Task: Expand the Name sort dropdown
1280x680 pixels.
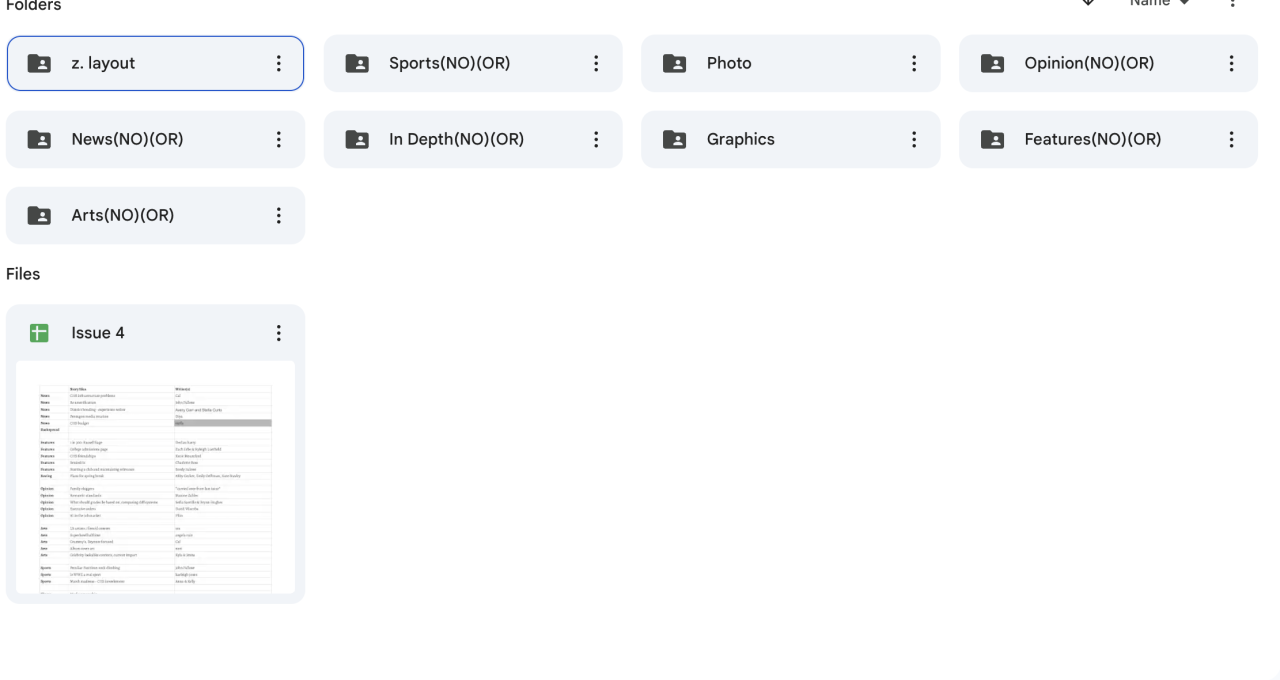Action: tap(1160, 3)
